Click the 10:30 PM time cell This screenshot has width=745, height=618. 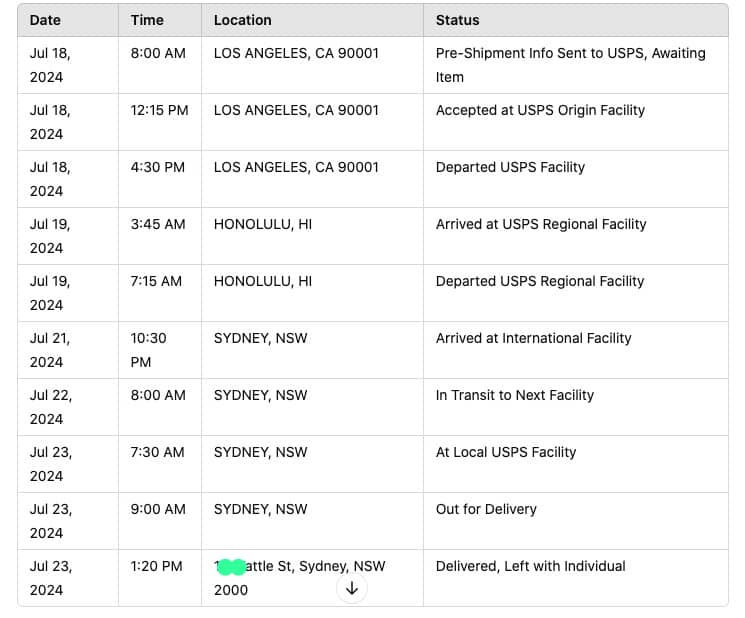point(148,350)
